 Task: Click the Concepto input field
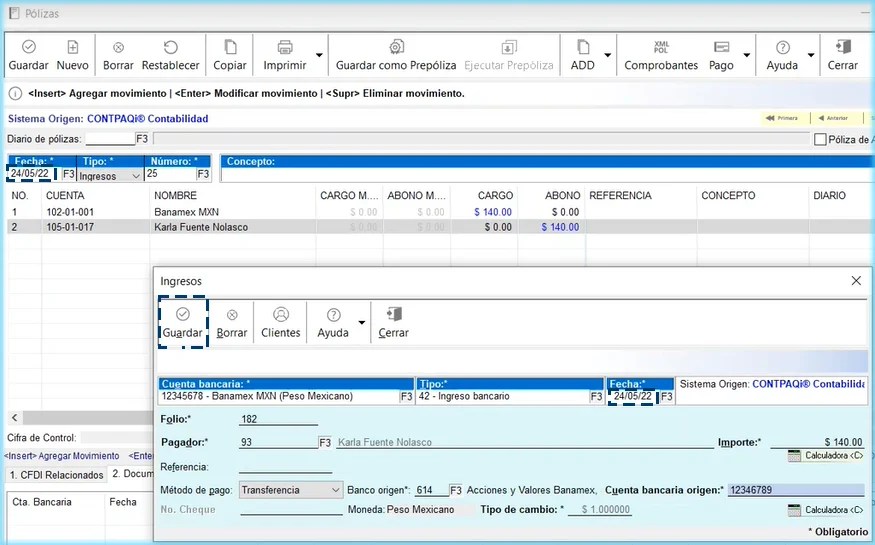coord(547,175)
